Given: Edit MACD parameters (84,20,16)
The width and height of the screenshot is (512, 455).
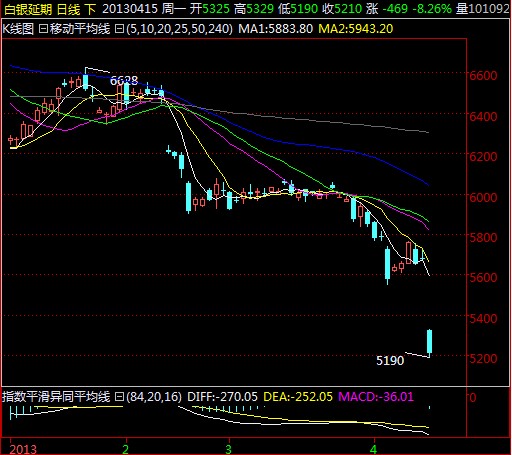Looking at the screenshot, I should (x=154, y=397).
